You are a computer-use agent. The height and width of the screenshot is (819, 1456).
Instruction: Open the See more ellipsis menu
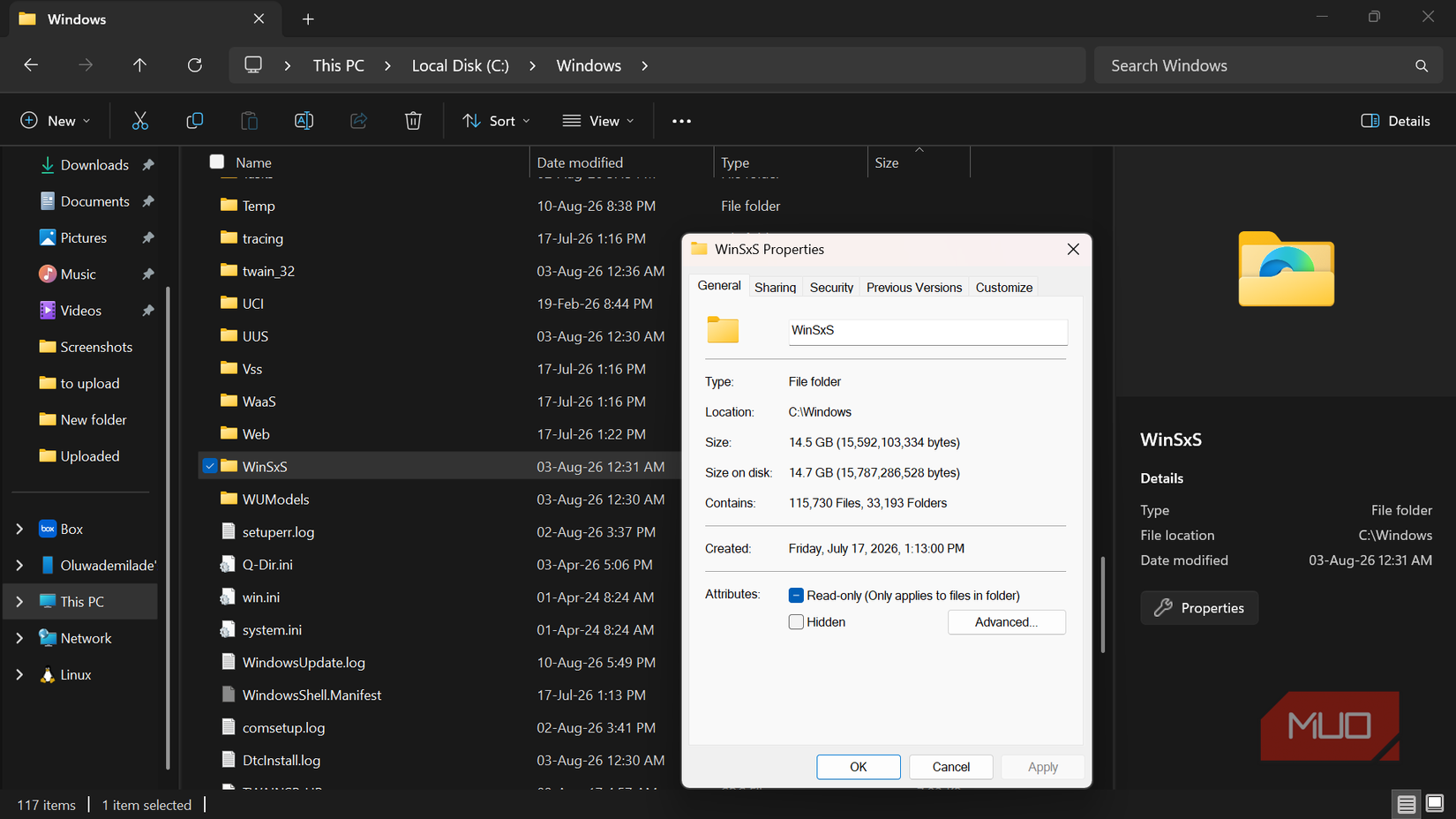point(681,121)
